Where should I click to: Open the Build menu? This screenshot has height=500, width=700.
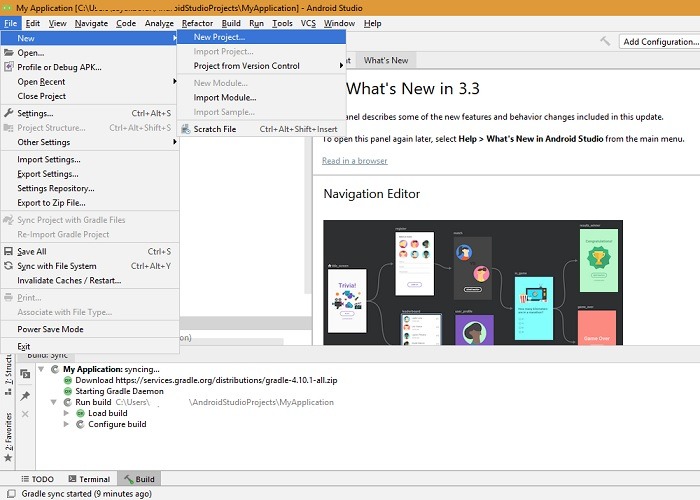click(231, 23)
